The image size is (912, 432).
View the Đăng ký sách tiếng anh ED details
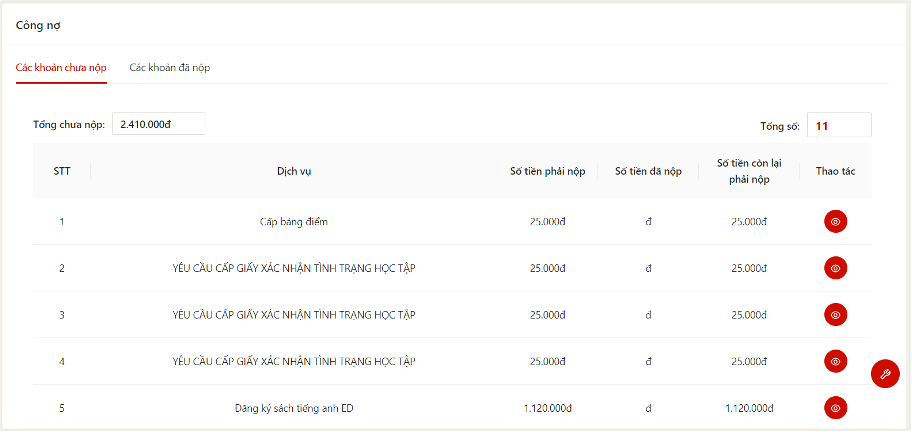[x=835, y=407]
